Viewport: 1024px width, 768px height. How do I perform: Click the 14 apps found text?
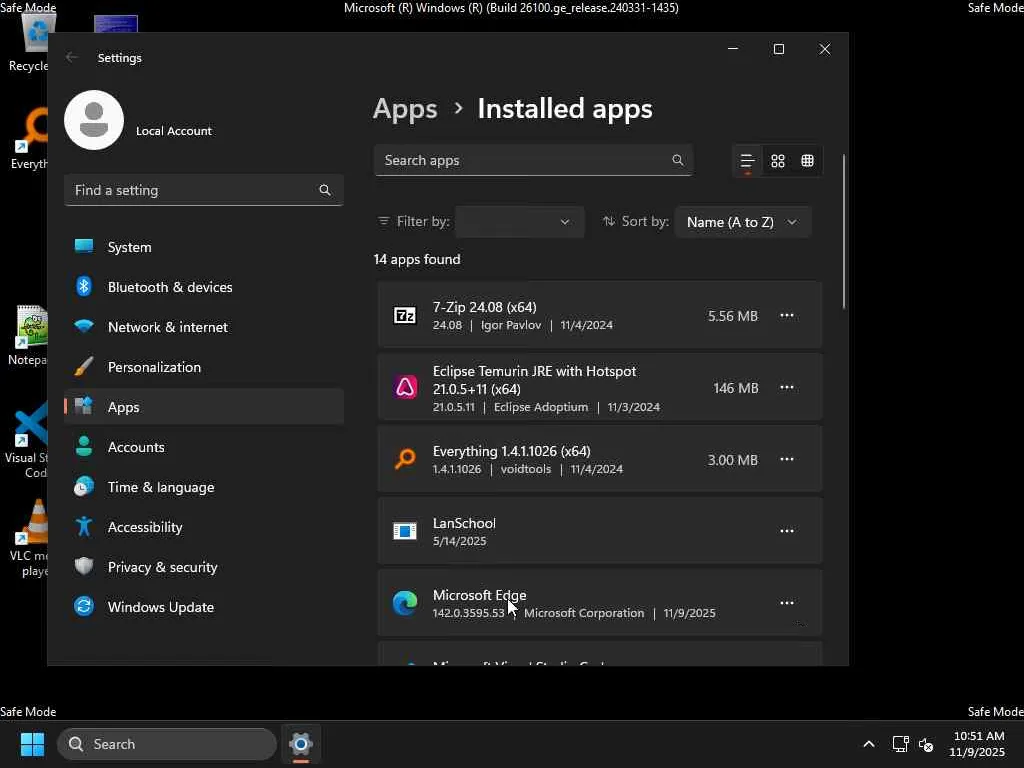tap(417, 259)
